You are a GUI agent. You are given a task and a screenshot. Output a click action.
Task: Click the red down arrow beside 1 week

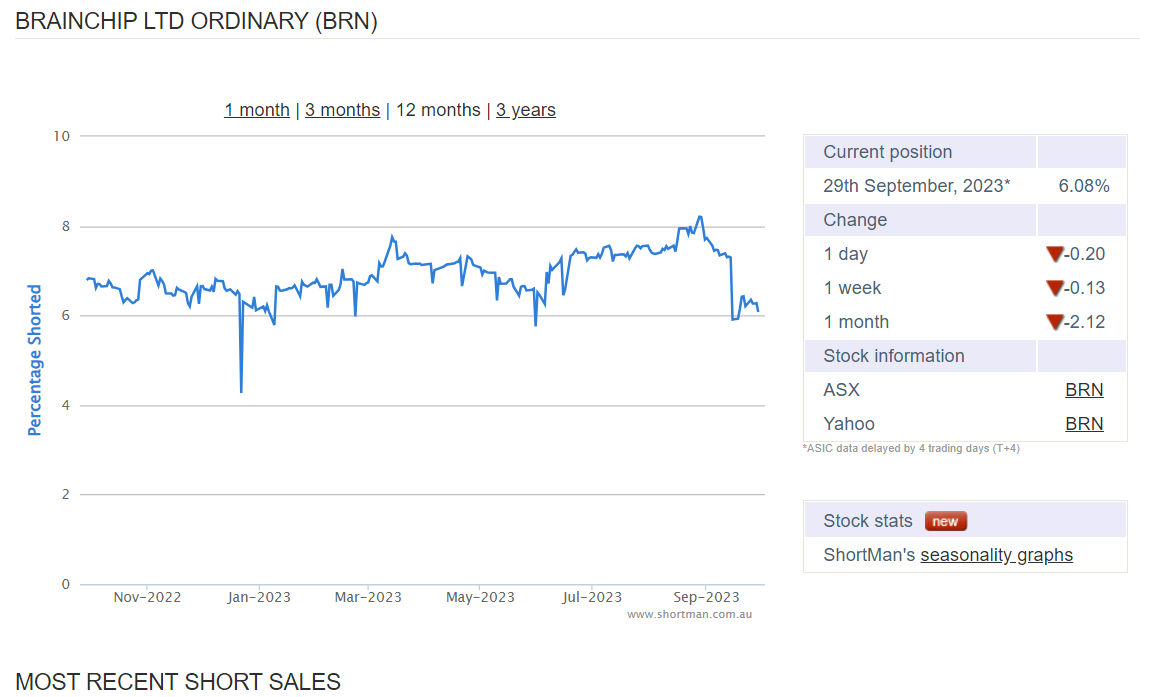tap(1054, 288)
